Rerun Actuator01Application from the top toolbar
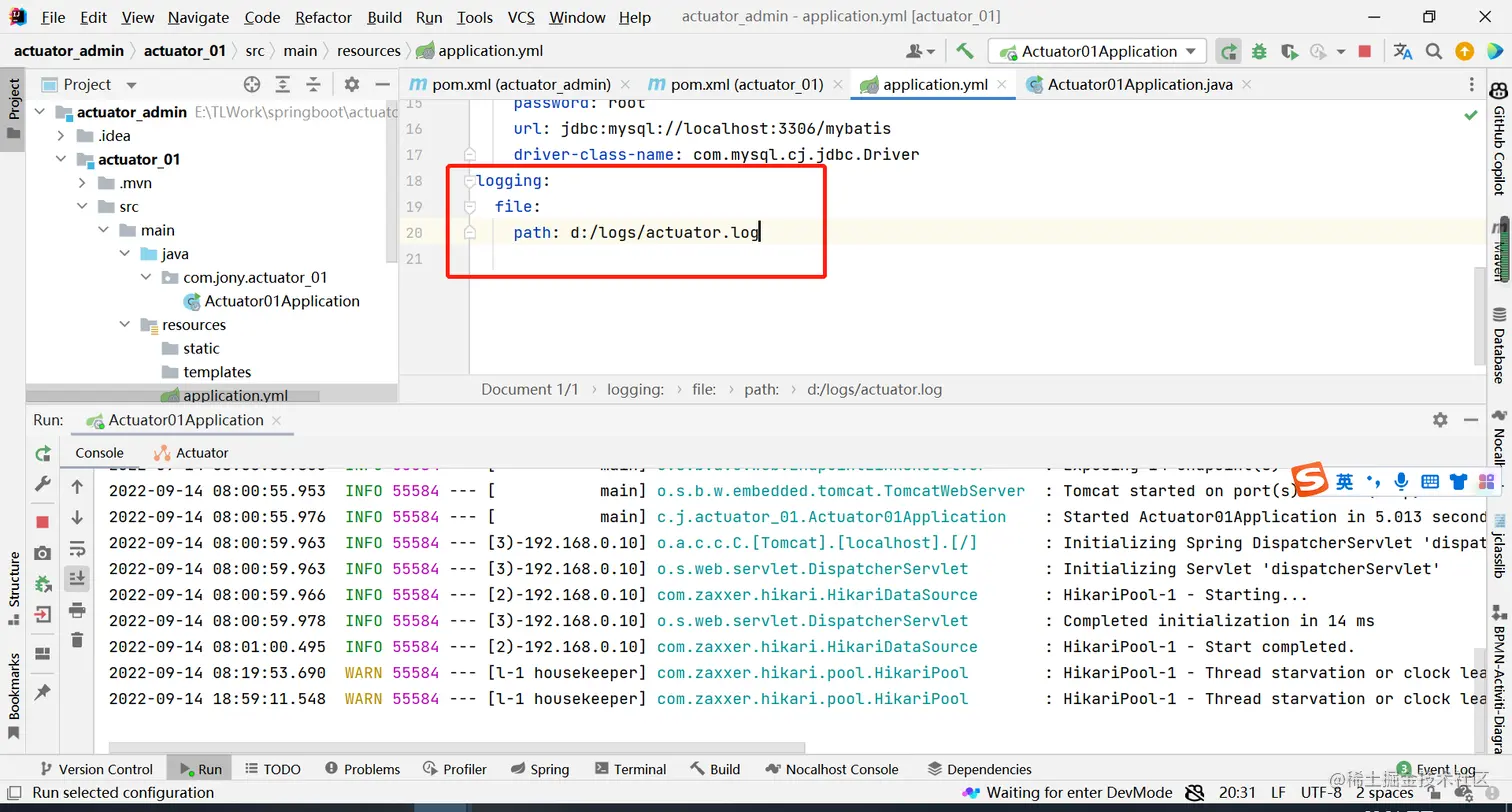This screenshot has height=812, width=1512. point(1228,51)
